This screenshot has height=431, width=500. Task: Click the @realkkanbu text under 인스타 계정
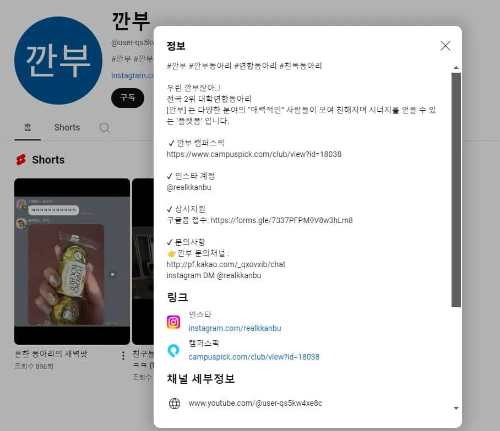tap(189, 187)
